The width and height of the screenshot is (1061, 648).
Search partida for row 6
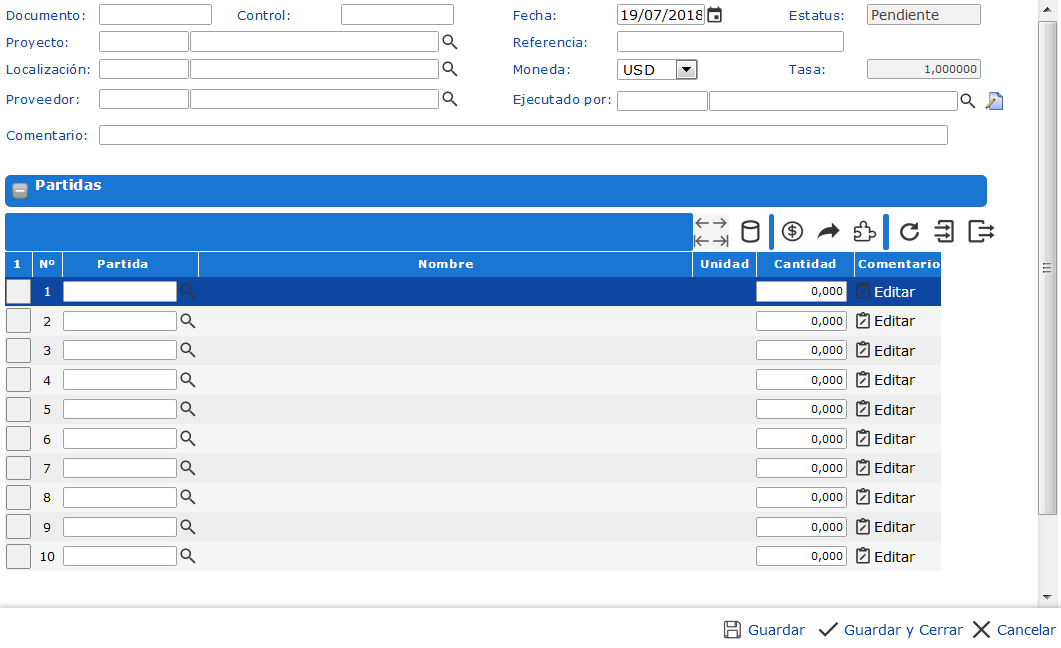pyautogui.click(x=187, y=438)
